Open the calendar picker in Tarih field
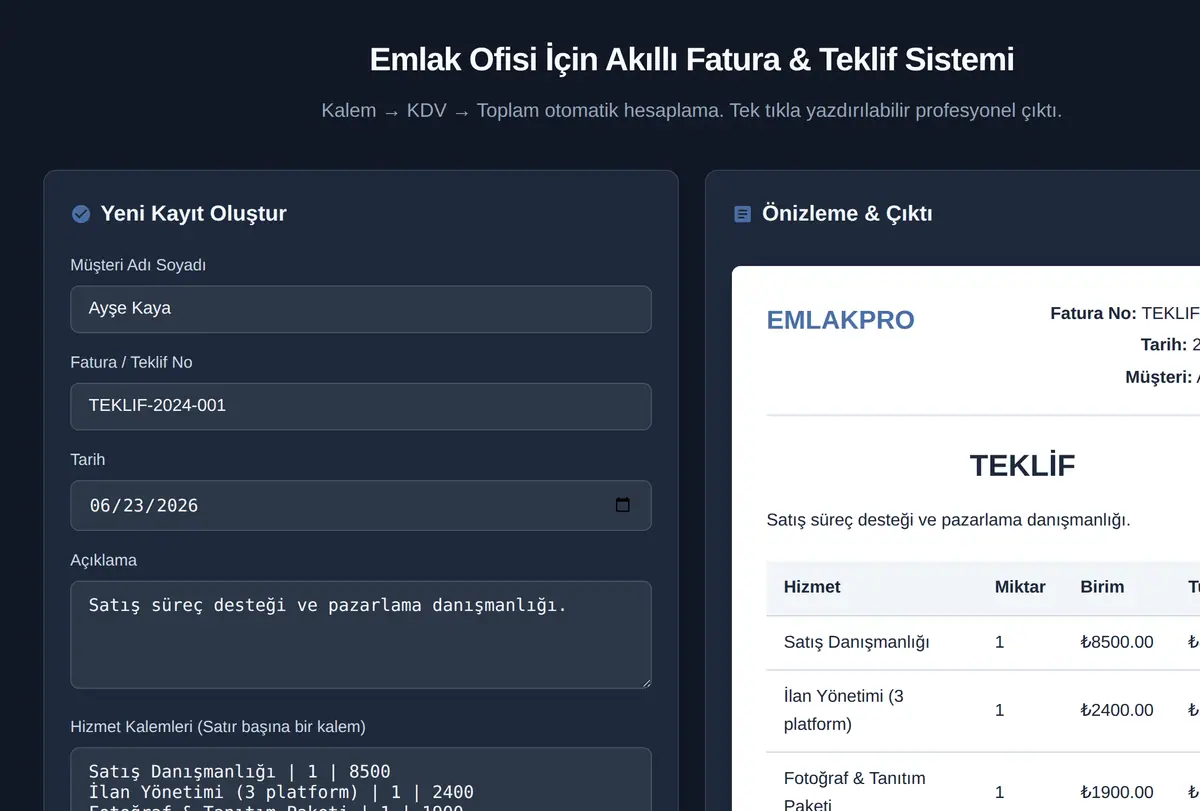Screen dimensions: 1200x811 (x=623, y=505)
